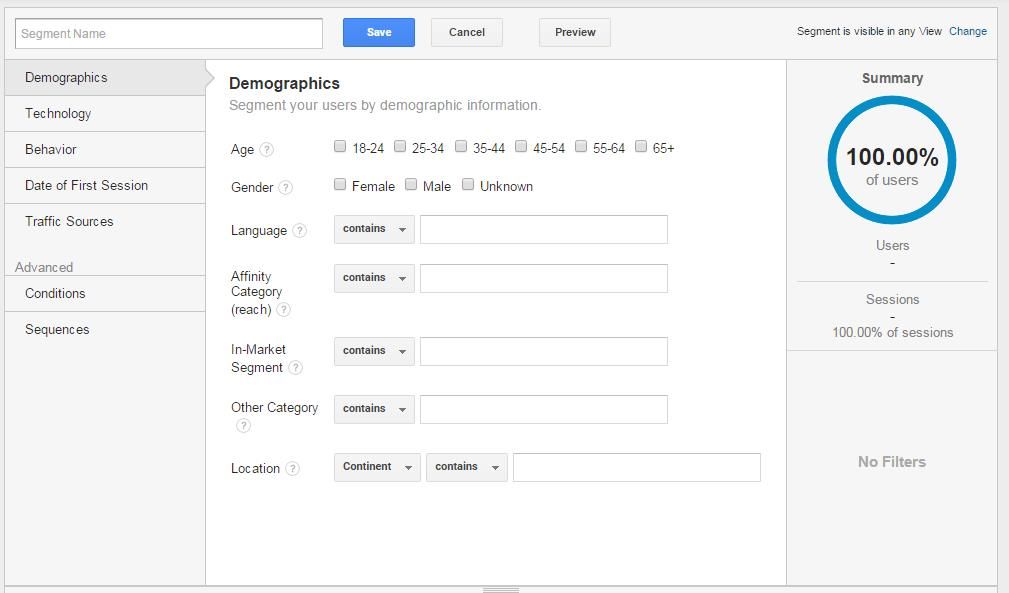Check the 55-64 age group
This screenshot has width=1009, height=593.
click(x=581, y=146)
